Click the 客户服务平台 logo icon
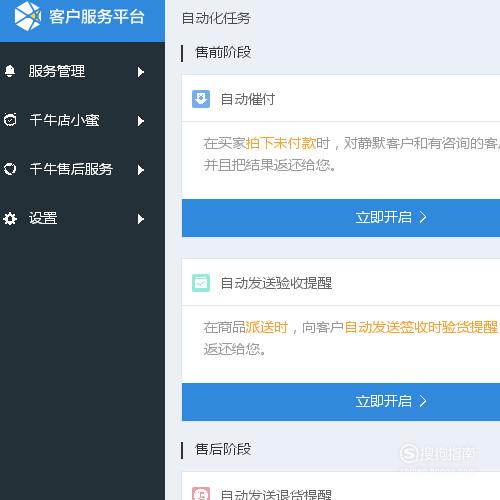This screenshot has height=500, width=500. [28, 16]
